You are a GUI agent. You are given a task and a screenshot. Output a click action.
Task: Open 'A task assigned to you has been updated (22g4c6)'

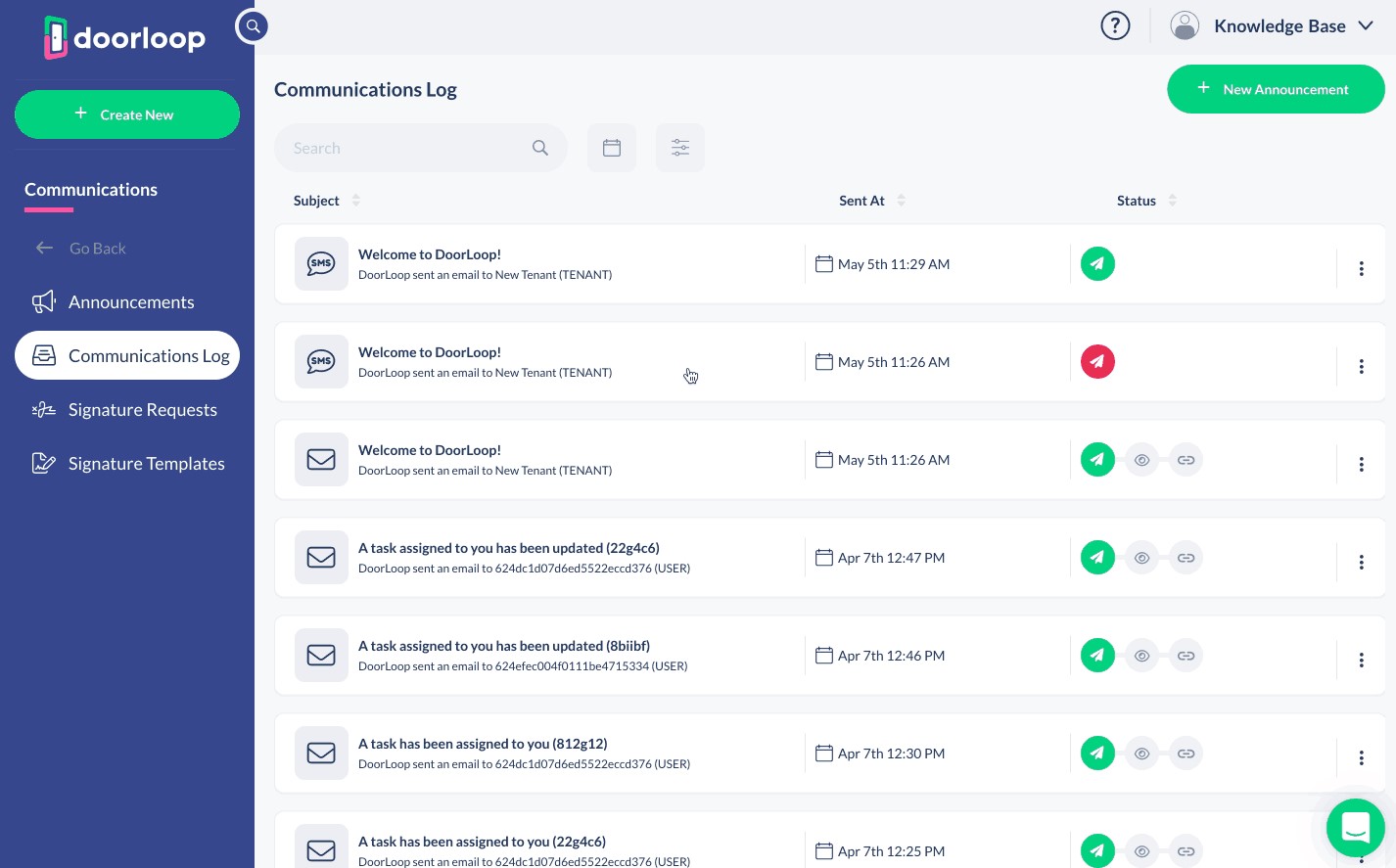pyautogui.click(x=509, y=548)
